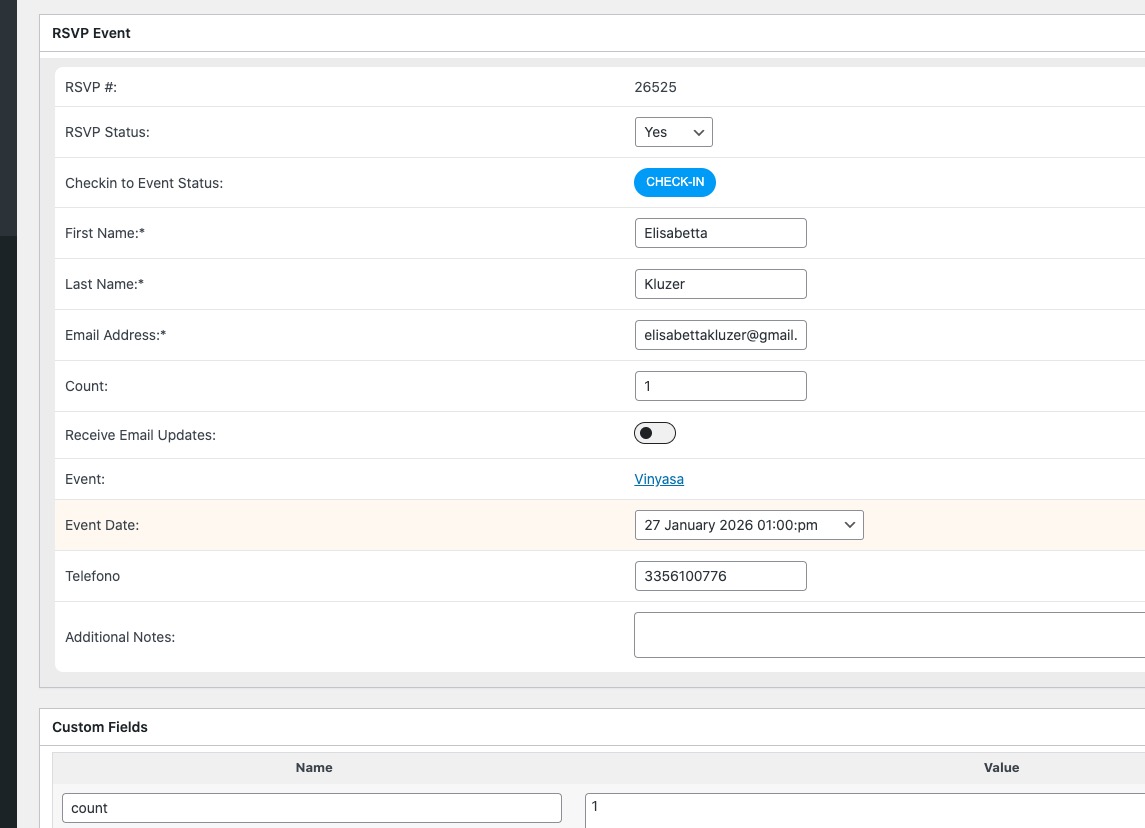Click inside the Additional Notes text area
The height and width of the screenshot is (828, 1145).
(888, 635)
